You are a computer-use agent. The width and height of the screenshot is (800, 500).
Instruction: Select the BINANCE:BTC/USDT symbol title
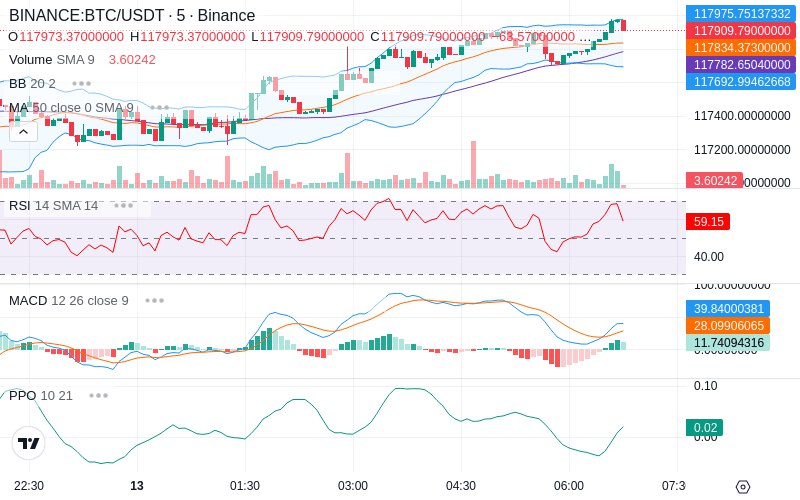point(87,15)
